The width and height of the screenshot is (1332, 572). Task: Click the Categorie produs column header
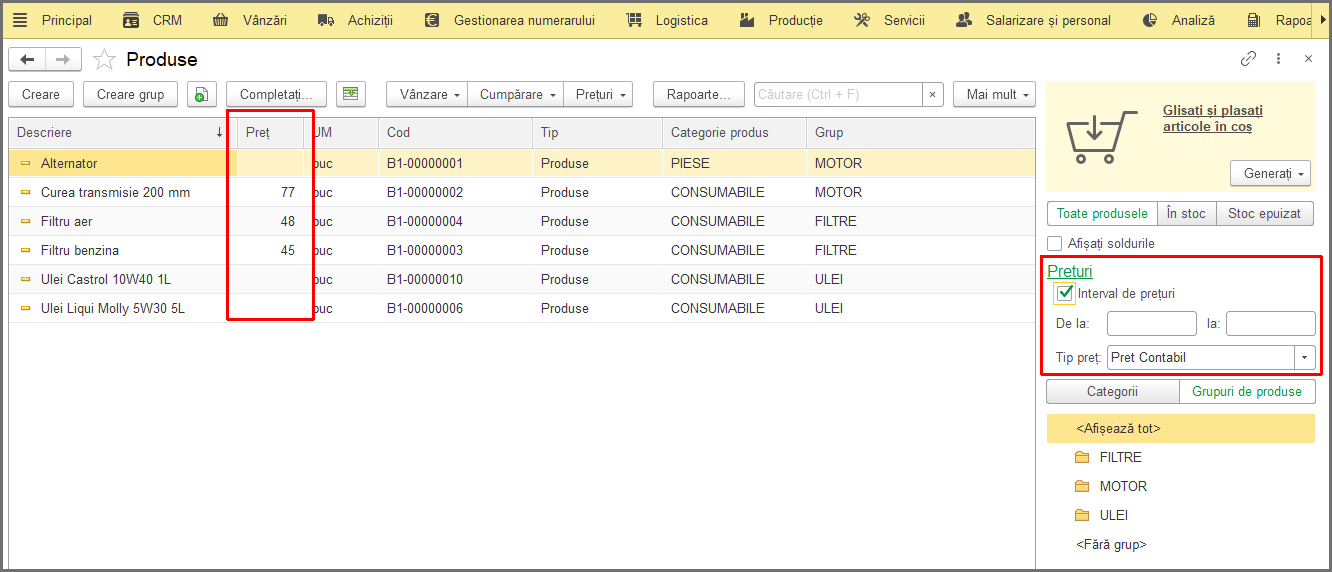(734, 132)
